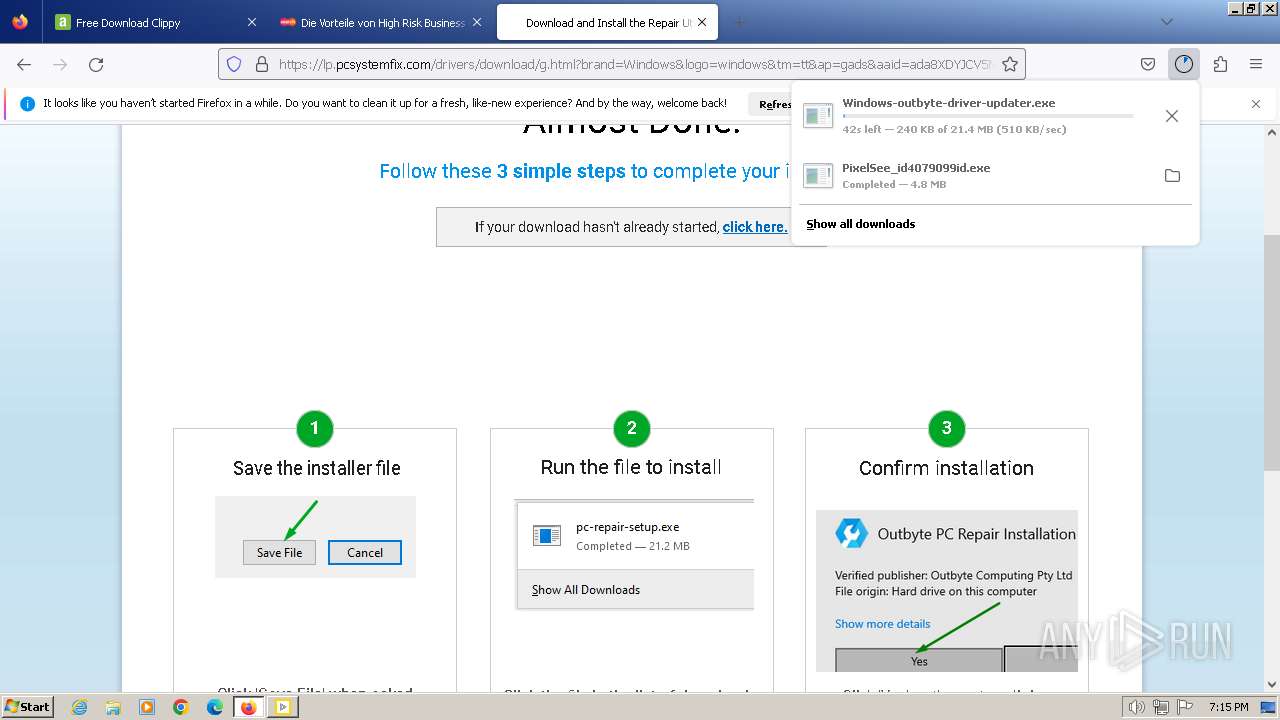Open site security padlock info
Viewport: 1280px width, 720px height.
click(262, 64)
